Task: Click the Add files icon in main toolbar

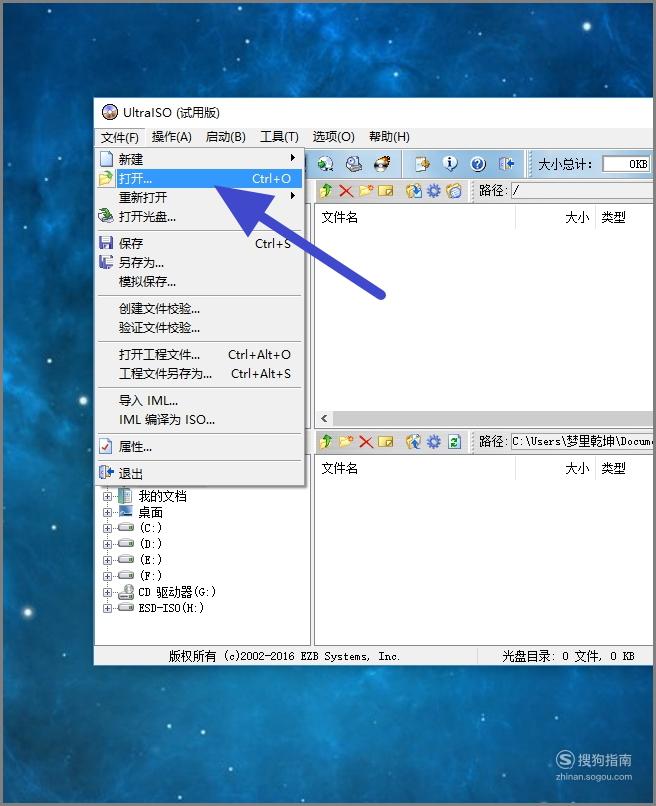Action: [x=423, y=164]
